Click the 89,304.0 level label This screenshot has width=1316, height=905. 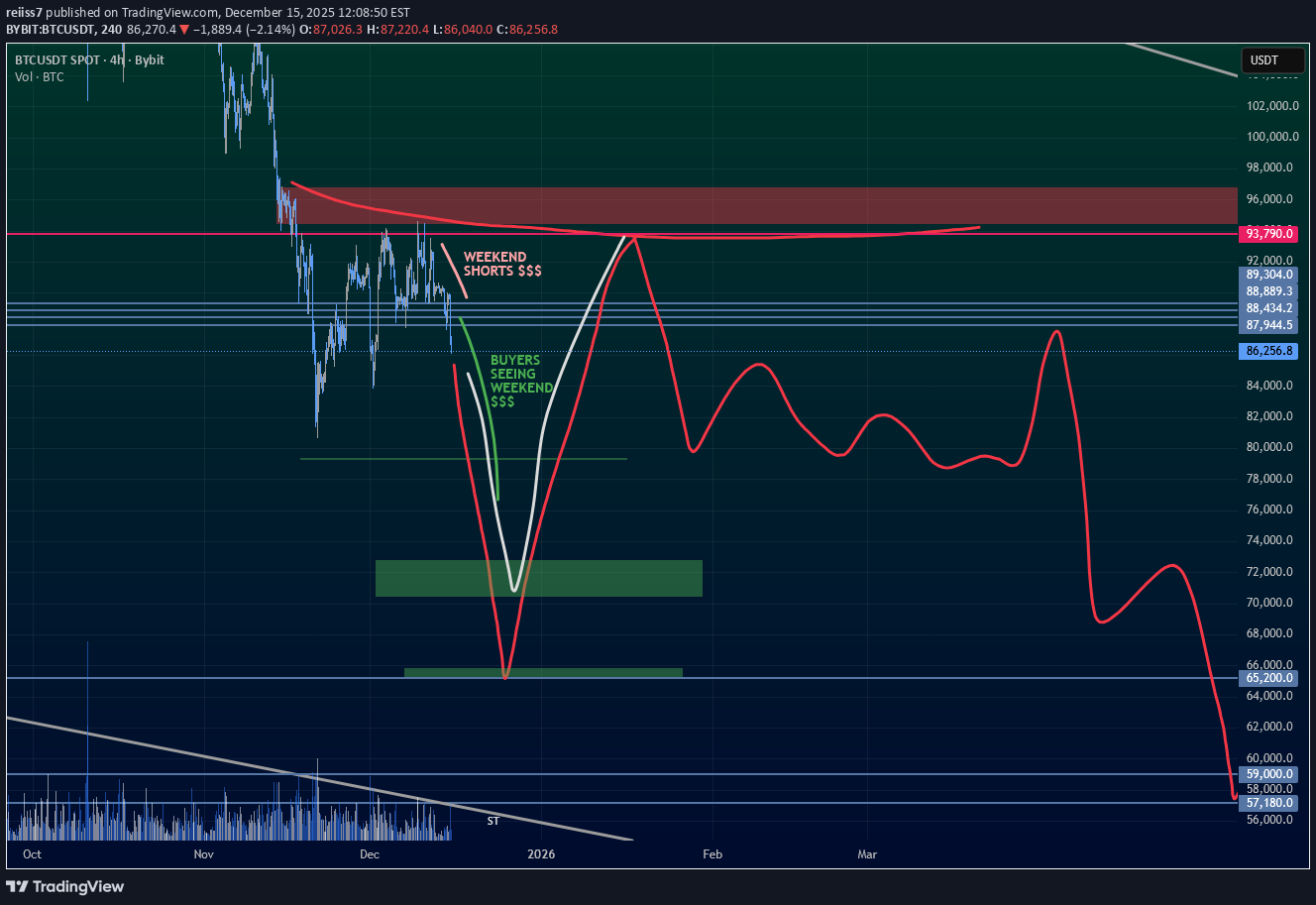(x=1267, y=275)
